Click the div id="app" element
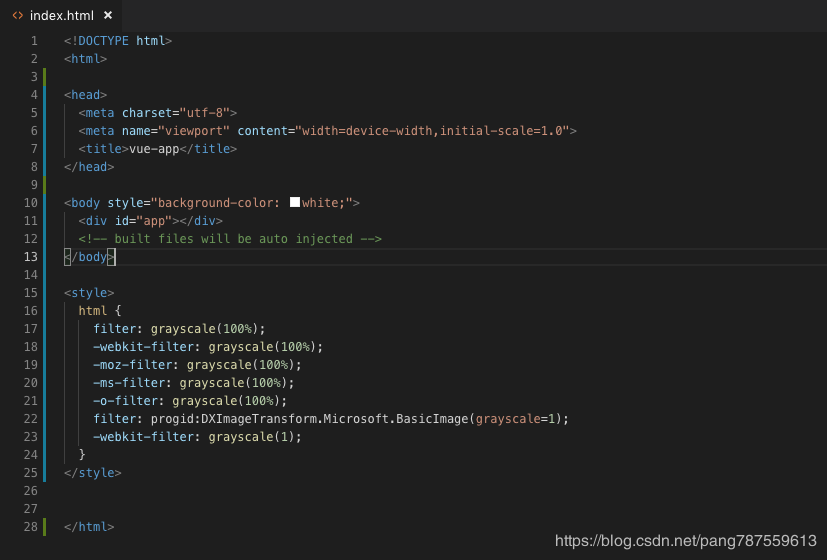The height and width of the screenshot is (560, 827). coord(150,220)
